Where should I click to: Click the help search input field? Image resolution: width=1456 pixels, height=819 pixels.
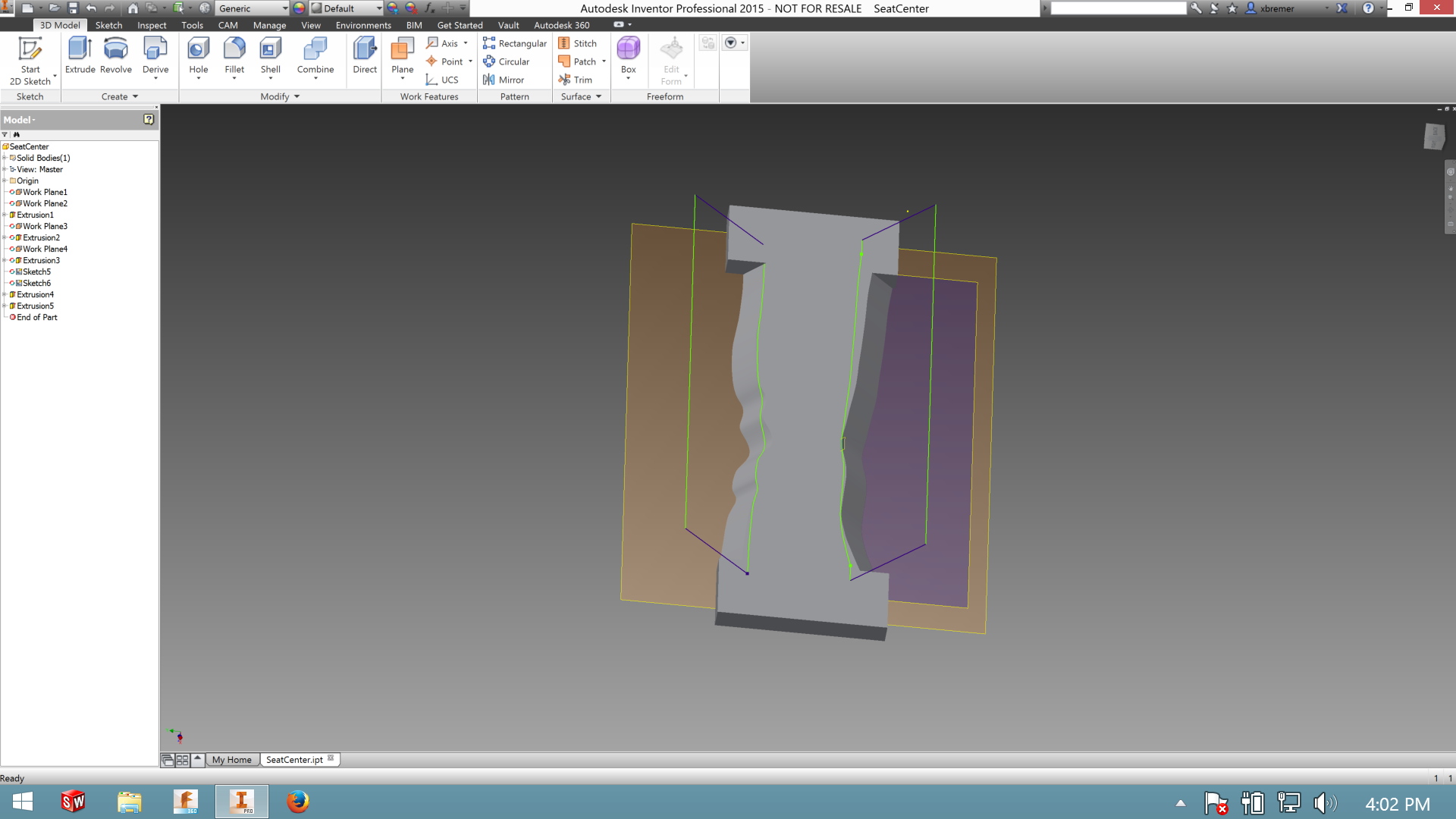click(x=1118, y=8)
